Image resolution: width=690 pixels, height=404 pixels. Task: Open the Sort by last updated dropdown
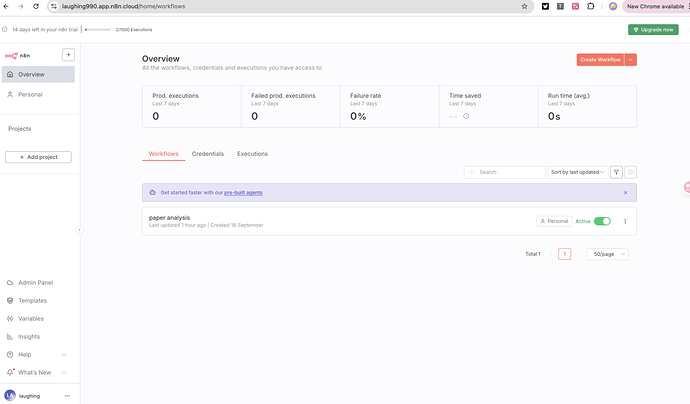point(577,172)
